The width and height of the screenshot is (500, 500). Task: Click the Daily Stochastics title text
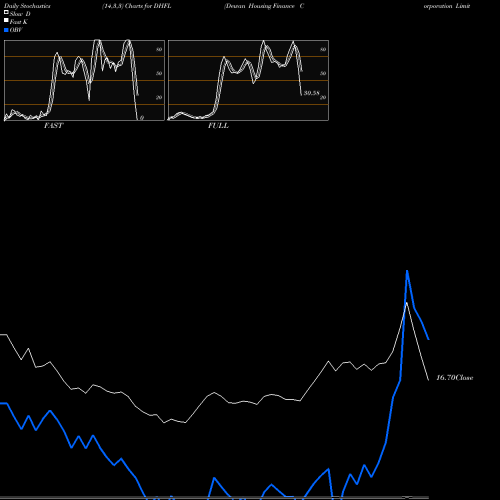[x=27, y=6]
